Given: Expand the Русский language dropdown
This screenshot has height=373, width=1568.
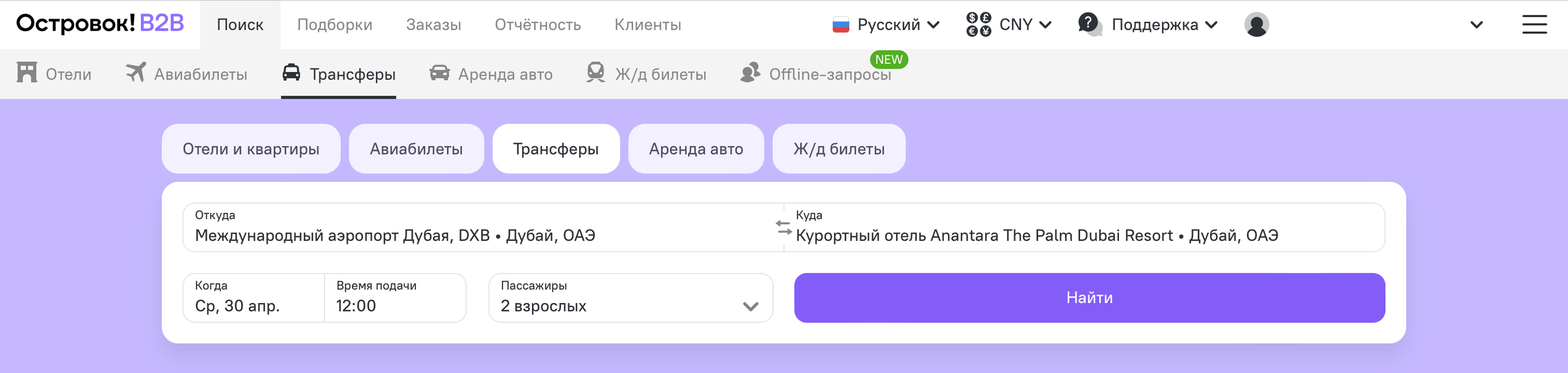Looking at the screenshot, I should point(887,25).
